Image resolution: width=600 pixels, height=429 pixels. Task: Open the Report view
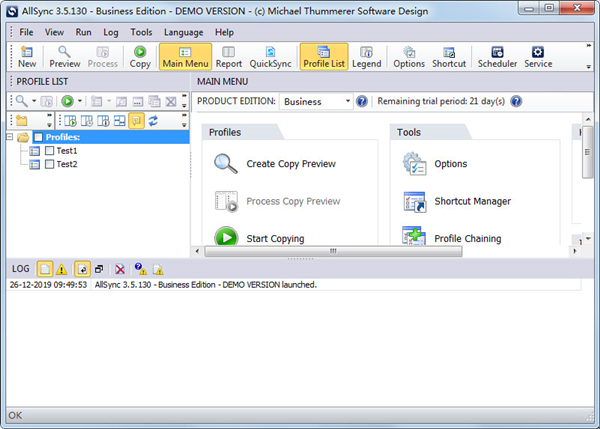pos(228,56)
